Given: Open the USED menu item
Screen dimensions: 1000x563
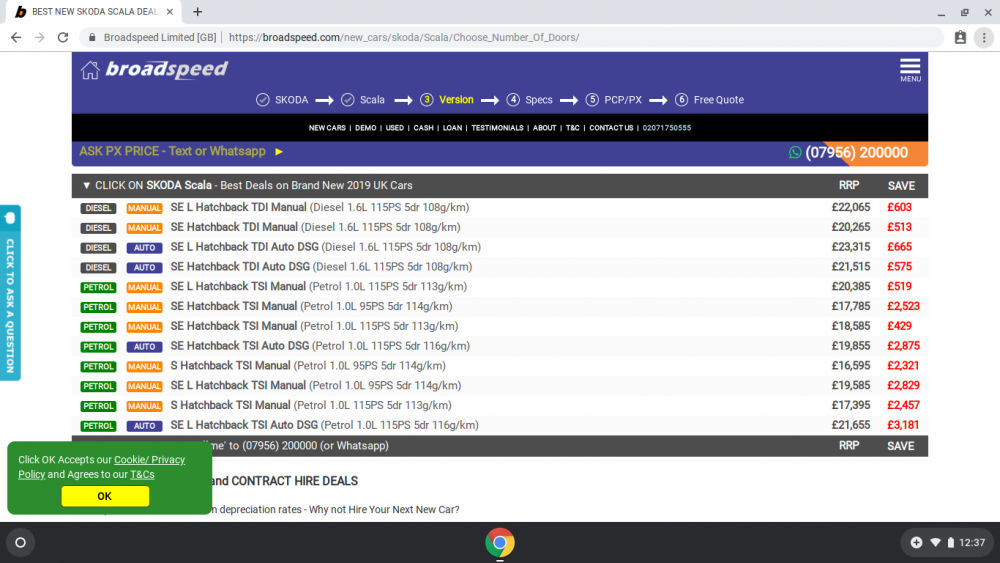Looking at the screenshot, I should [395, 128].
